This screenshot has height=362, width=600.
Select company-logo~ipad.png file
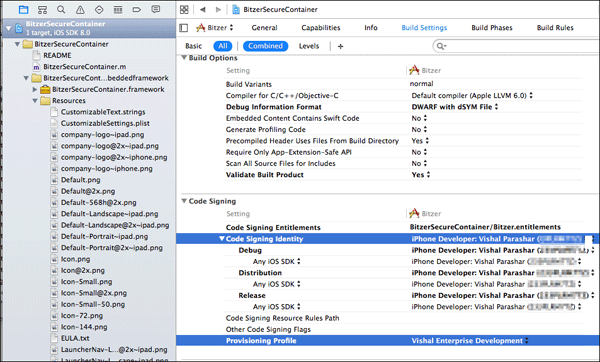click(x=103, y=135)
